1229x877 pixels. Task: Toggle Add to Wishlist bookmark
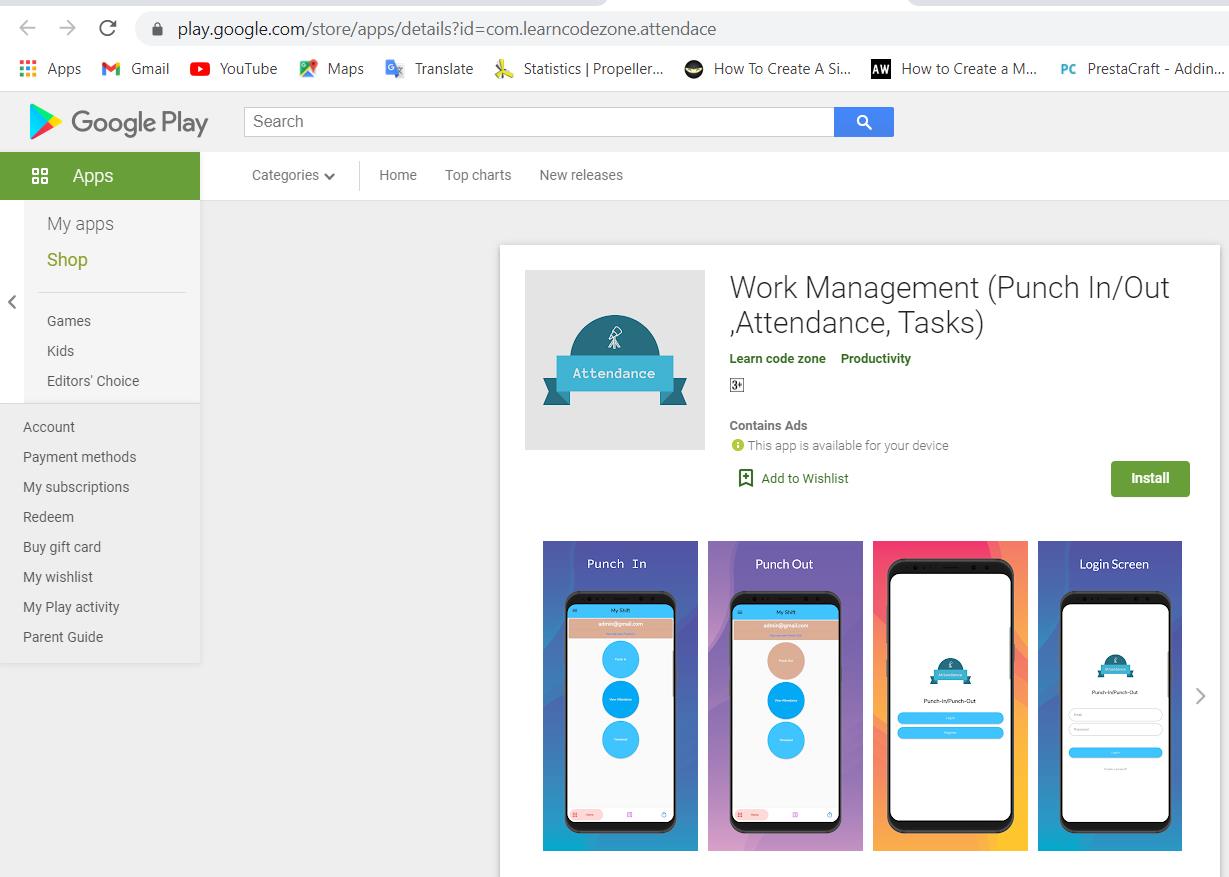coord(793,478)
